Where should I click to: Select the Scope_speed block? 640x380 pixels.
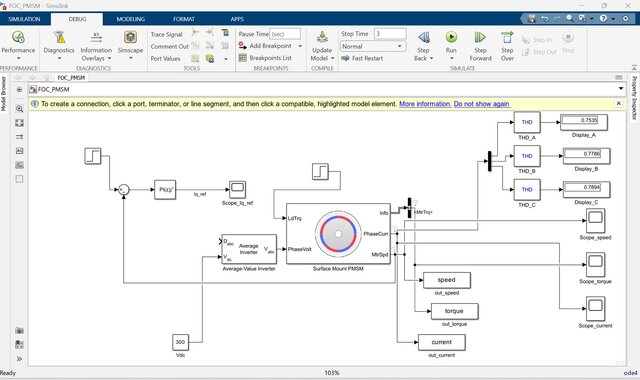(595, 221)
